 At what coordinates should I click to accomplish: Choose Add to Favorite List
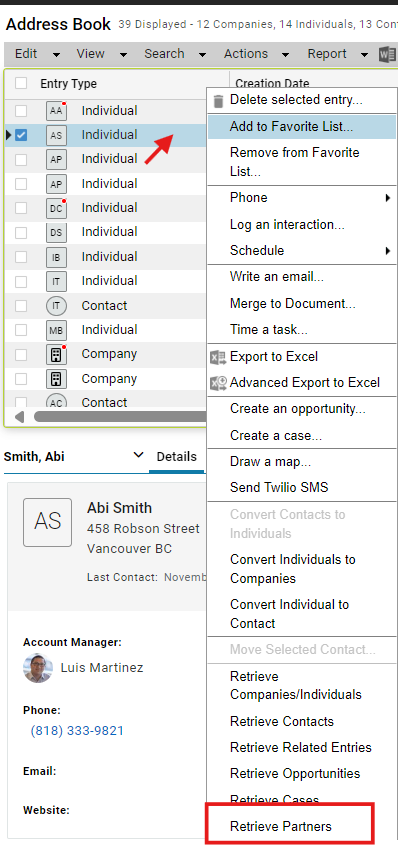(302, 127)
